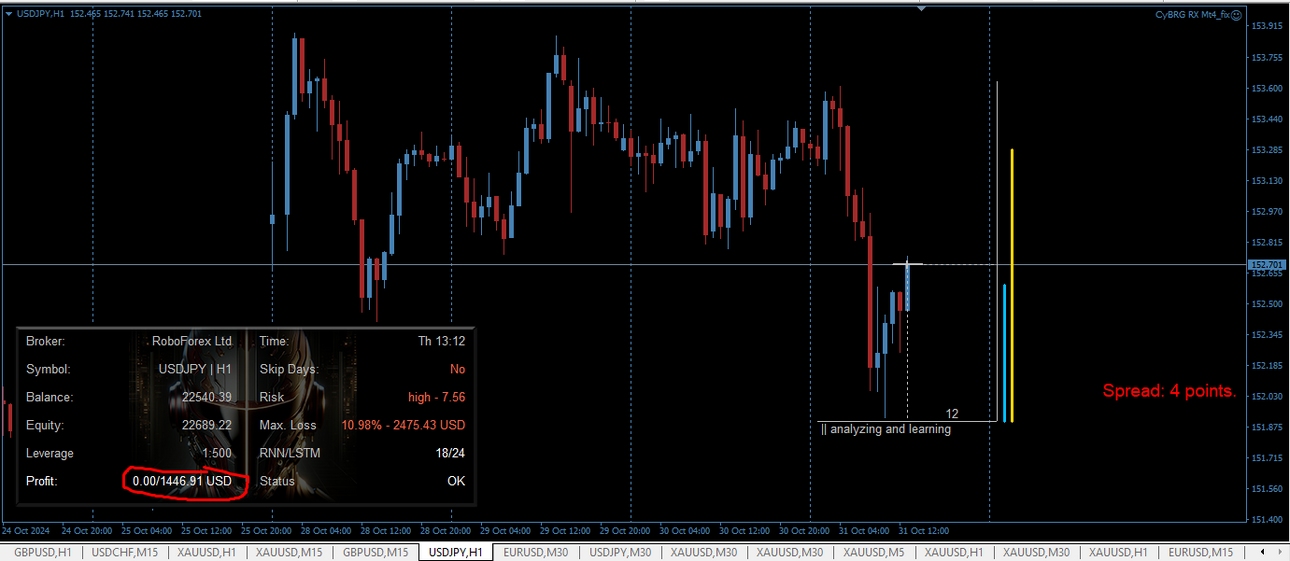Click the '25 Oct 12:00' time axis label
1290x561 pixels.
click(206, 531)
